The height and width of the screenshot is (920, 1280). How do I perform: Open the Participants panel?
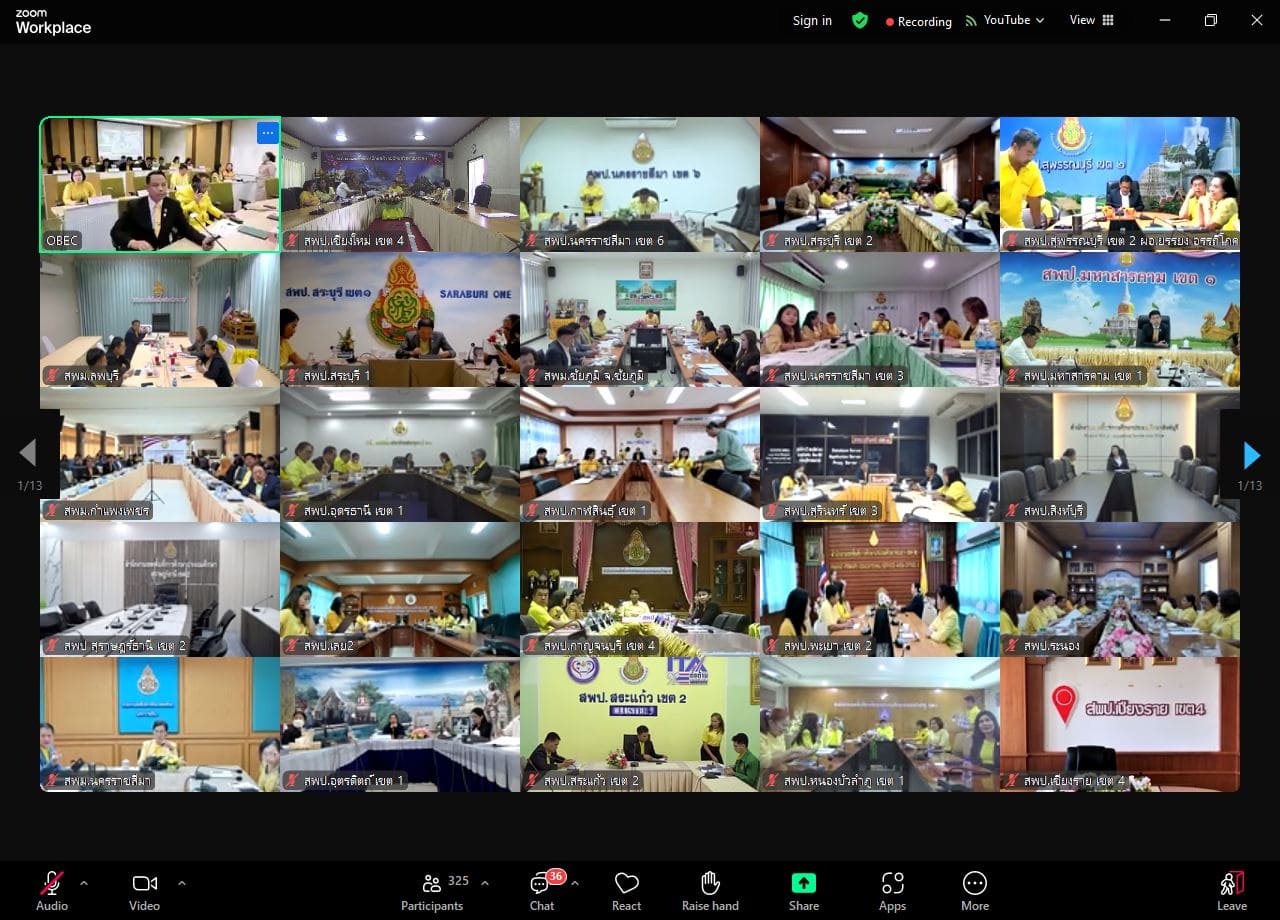point(432,890)
